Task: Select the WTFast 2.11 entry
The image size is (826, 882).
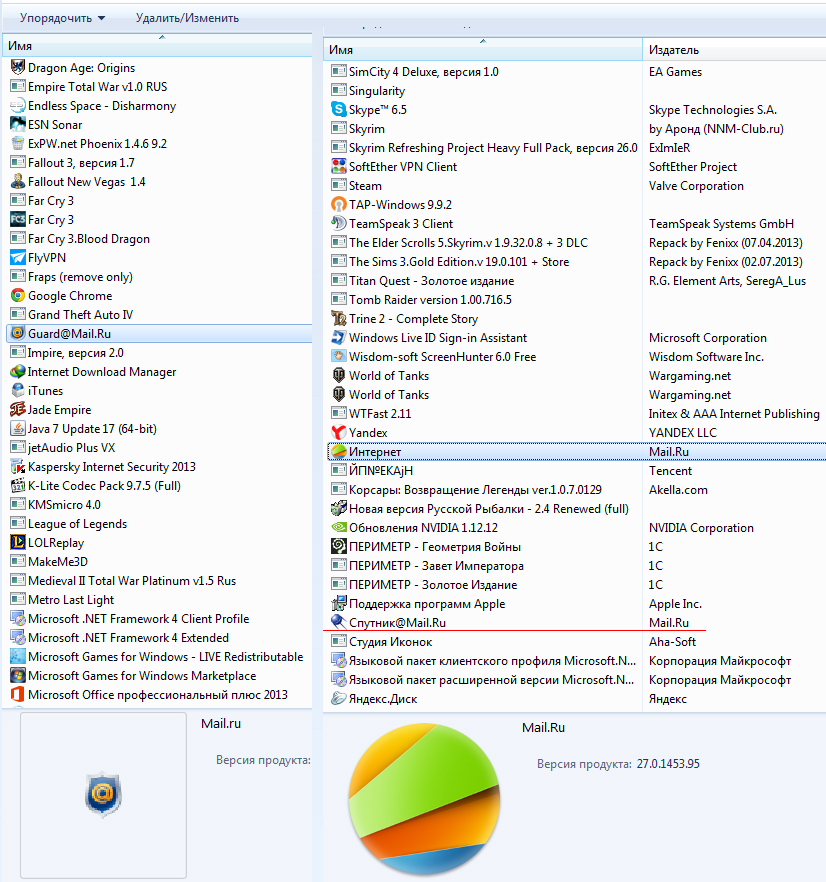Action: click(380, 413)
